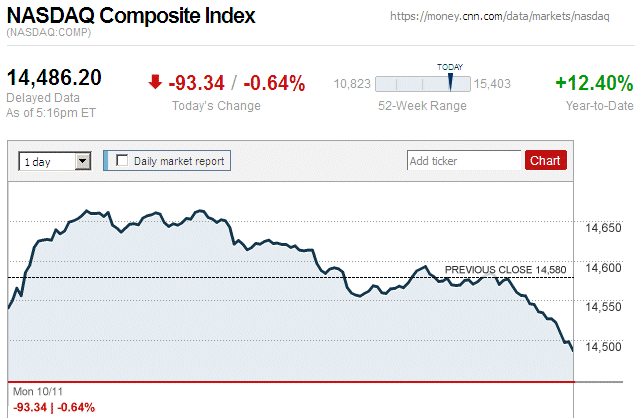The width and height of the screenshot is (640, 420).
Task: Click the TODAY marker on 52-week range
Action: pyautogui.click(x=450, y=80)
